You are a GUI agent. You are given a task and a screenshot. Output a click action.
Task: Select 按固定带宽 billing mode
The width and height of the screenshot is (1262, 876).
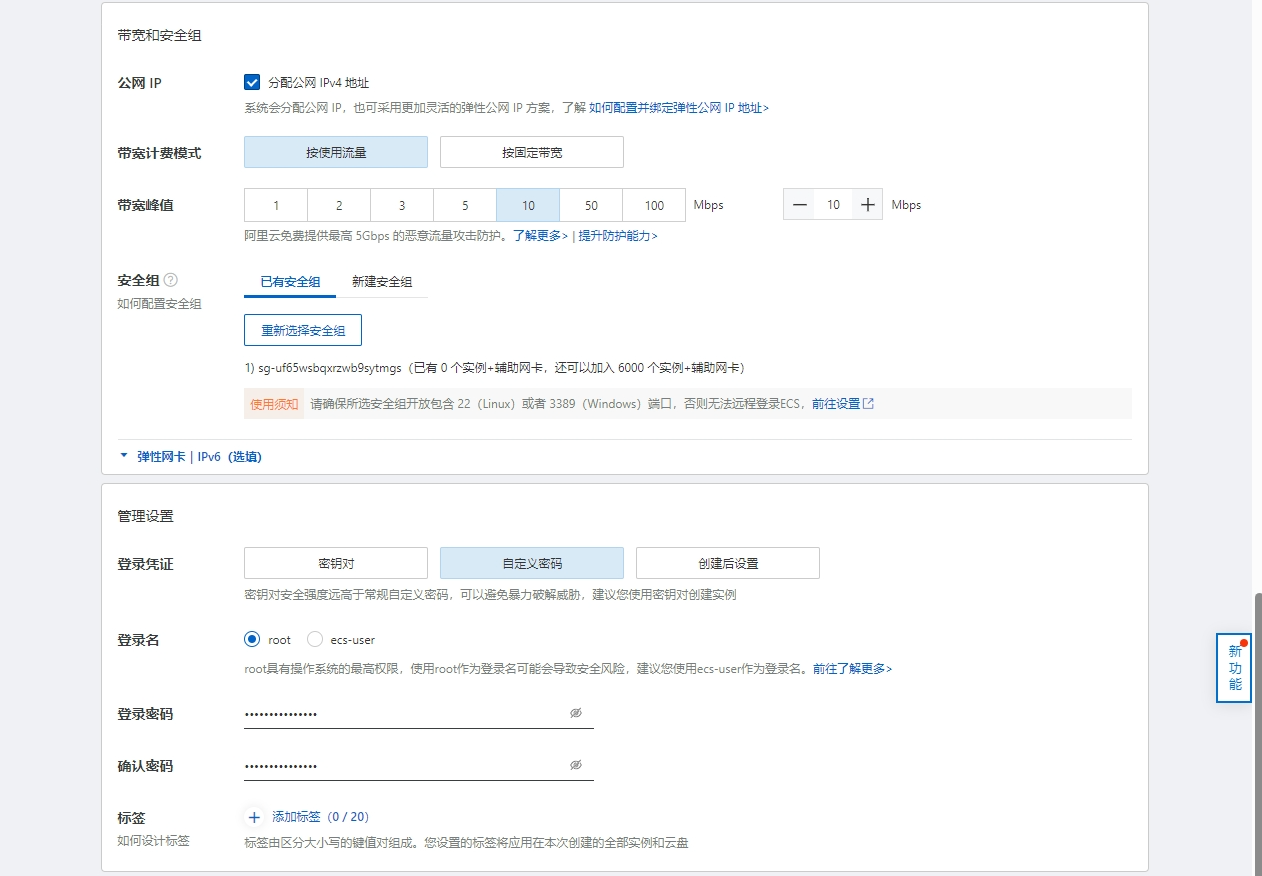pos(530,151)
